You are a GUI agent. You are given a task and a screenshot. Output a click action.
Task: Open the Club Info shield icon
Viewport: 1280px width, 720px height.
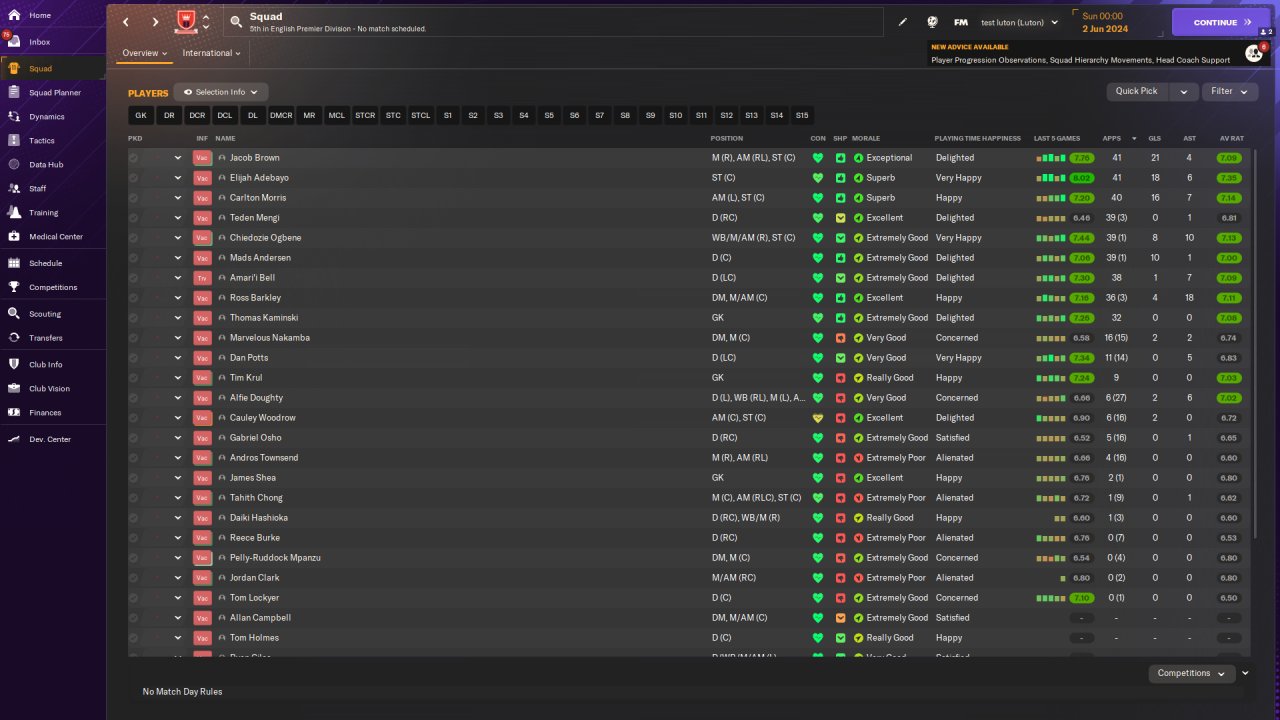coord(14,364)
